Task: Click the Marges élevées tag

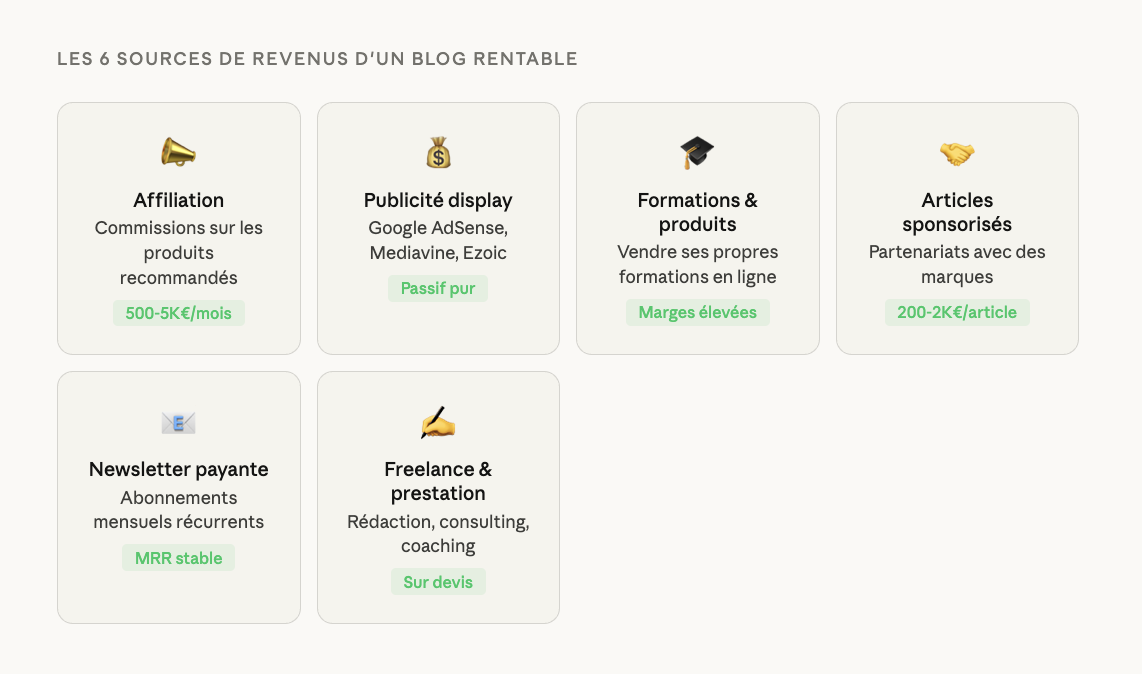Action: point(698,312)
